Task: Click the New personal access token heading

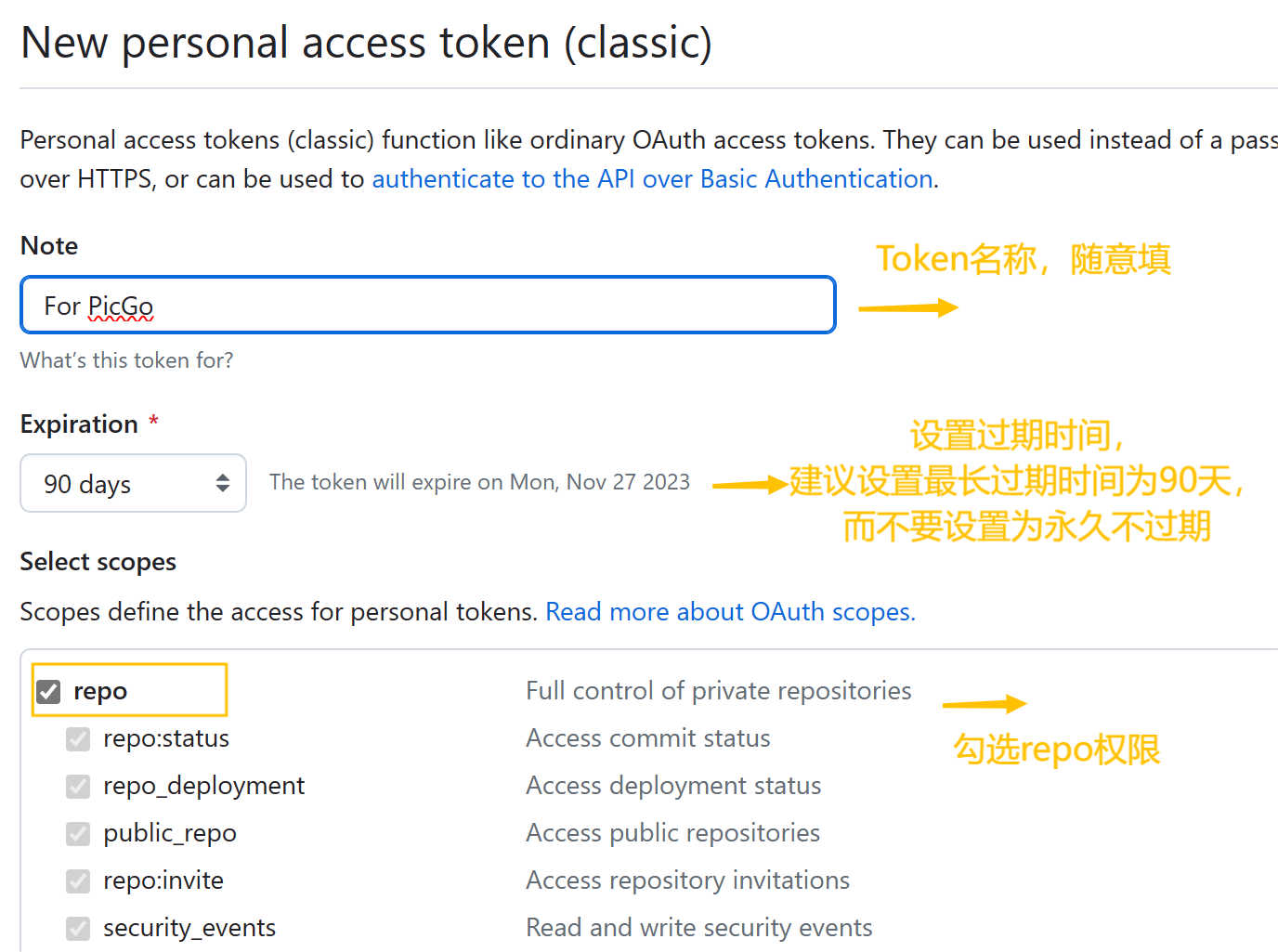Action: coord(366,43)
